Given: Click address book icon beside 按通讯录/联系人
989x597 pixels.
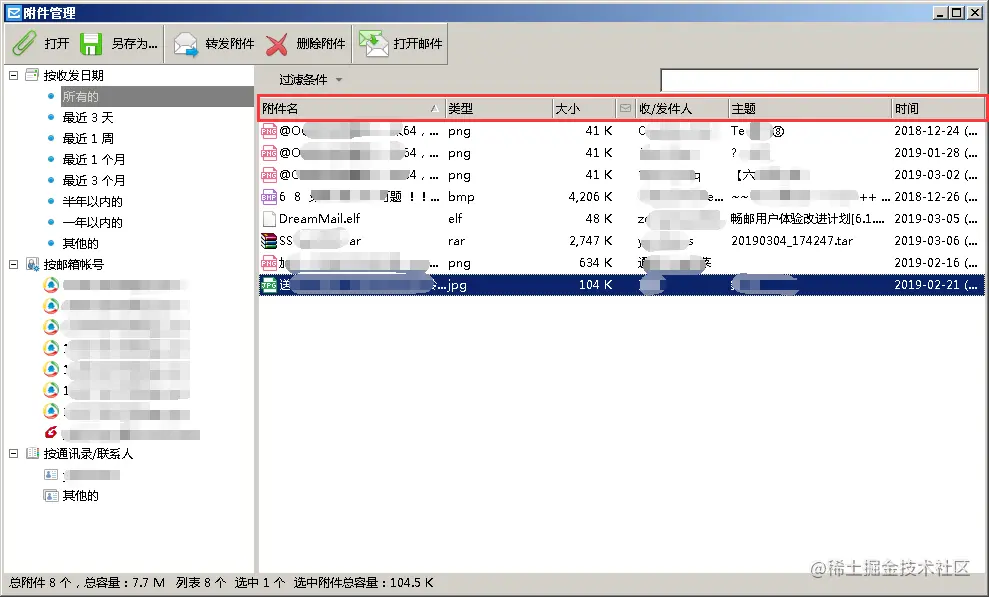Looking at the screenshot, I should click(32, 453).
